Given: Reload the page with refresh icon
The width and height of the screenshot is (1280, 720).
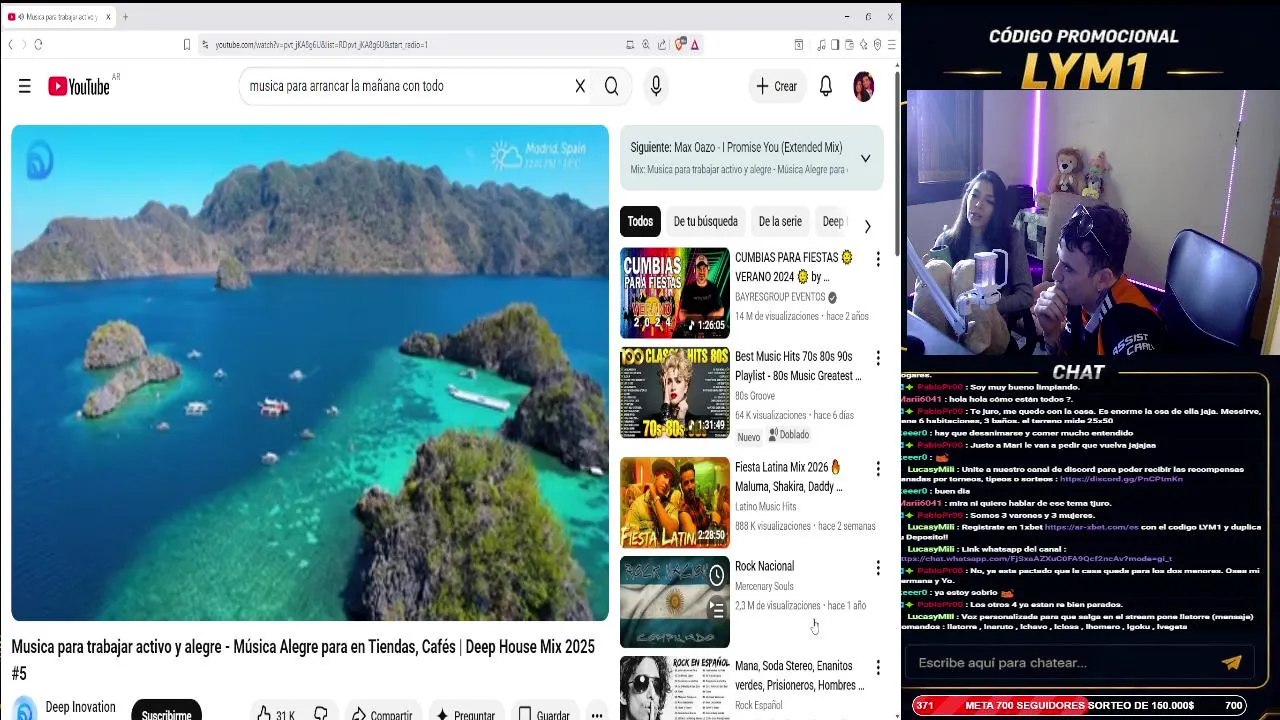Looking at the screenshot, I should 38,45.
